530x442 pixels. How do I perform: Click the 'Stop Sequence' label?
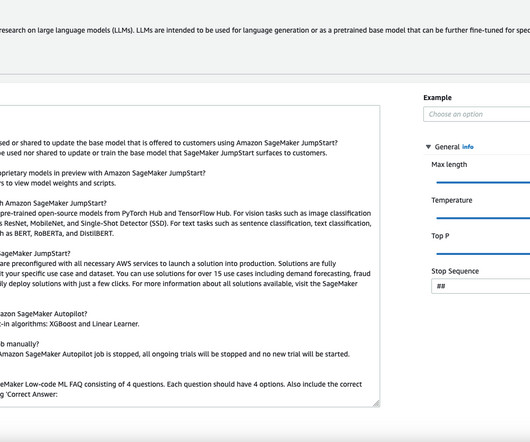[x=455, y=271]
